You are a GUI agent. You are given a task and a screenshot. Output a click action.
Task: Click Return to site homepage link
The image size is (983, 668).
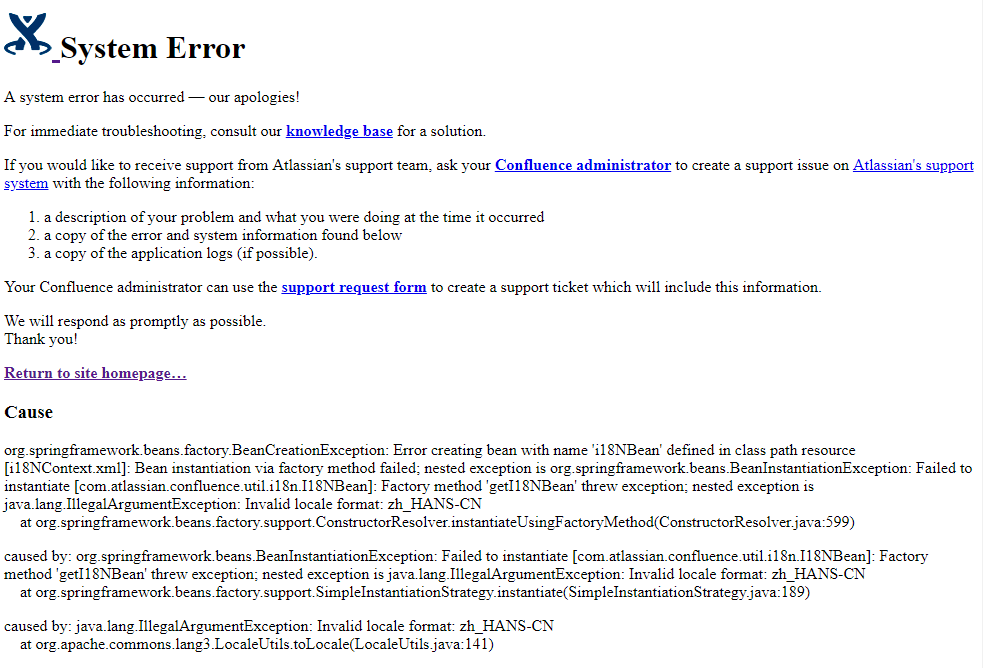(x=95, y=373)
